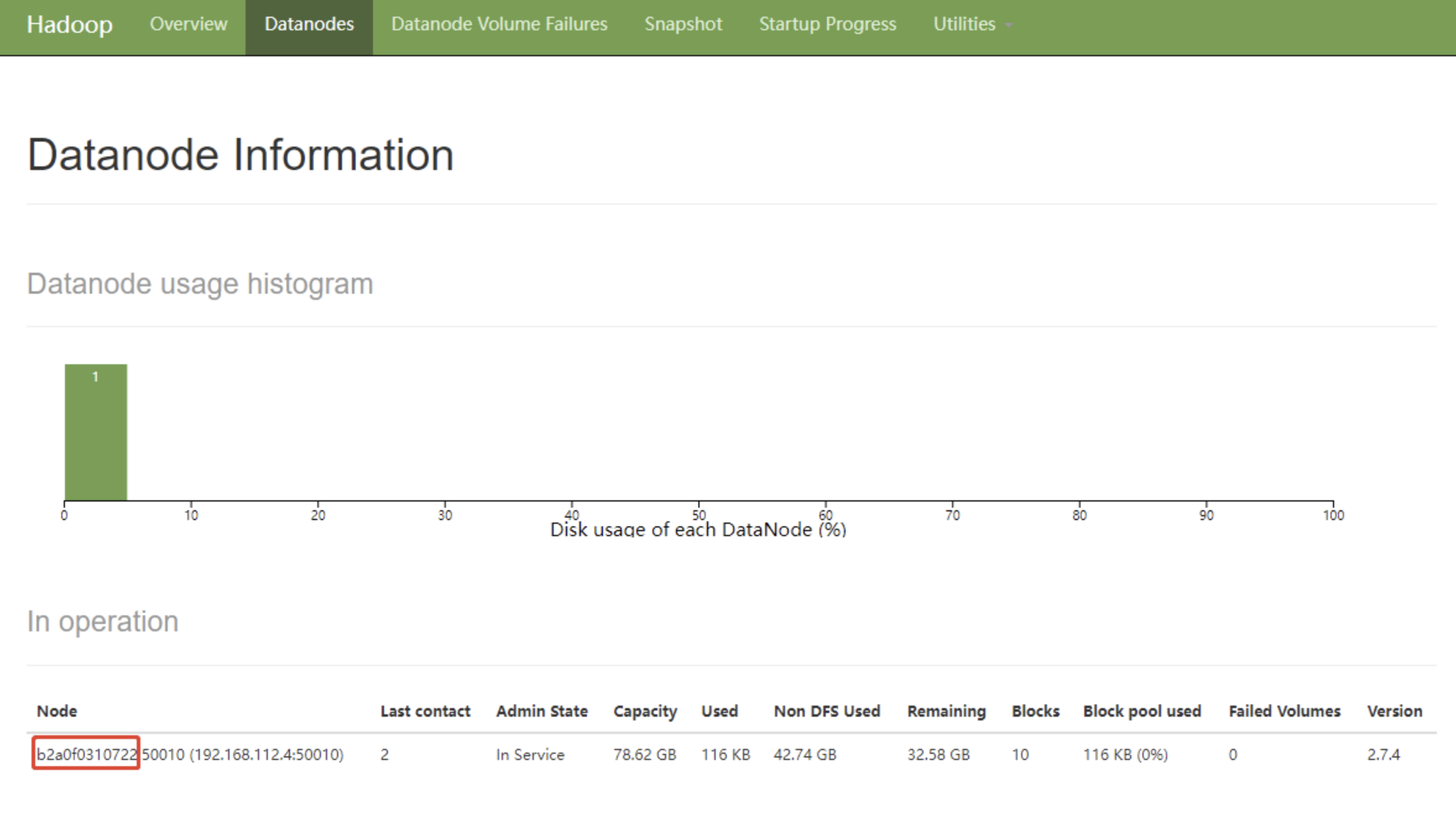Click the Node column header
This screenshot has height=820, width=1456.
pyautogui.click(x=56, y=711)
